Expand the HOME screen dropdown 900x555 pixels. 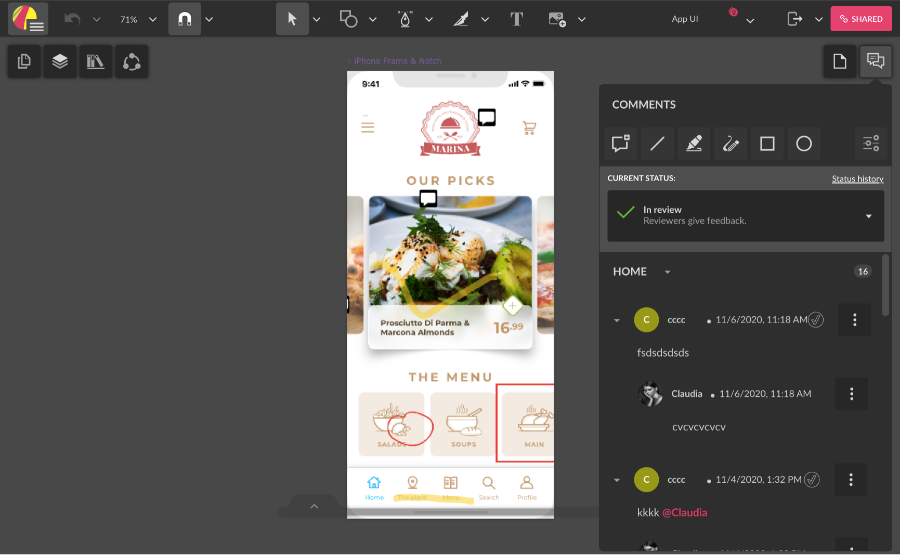click(668, 272)
